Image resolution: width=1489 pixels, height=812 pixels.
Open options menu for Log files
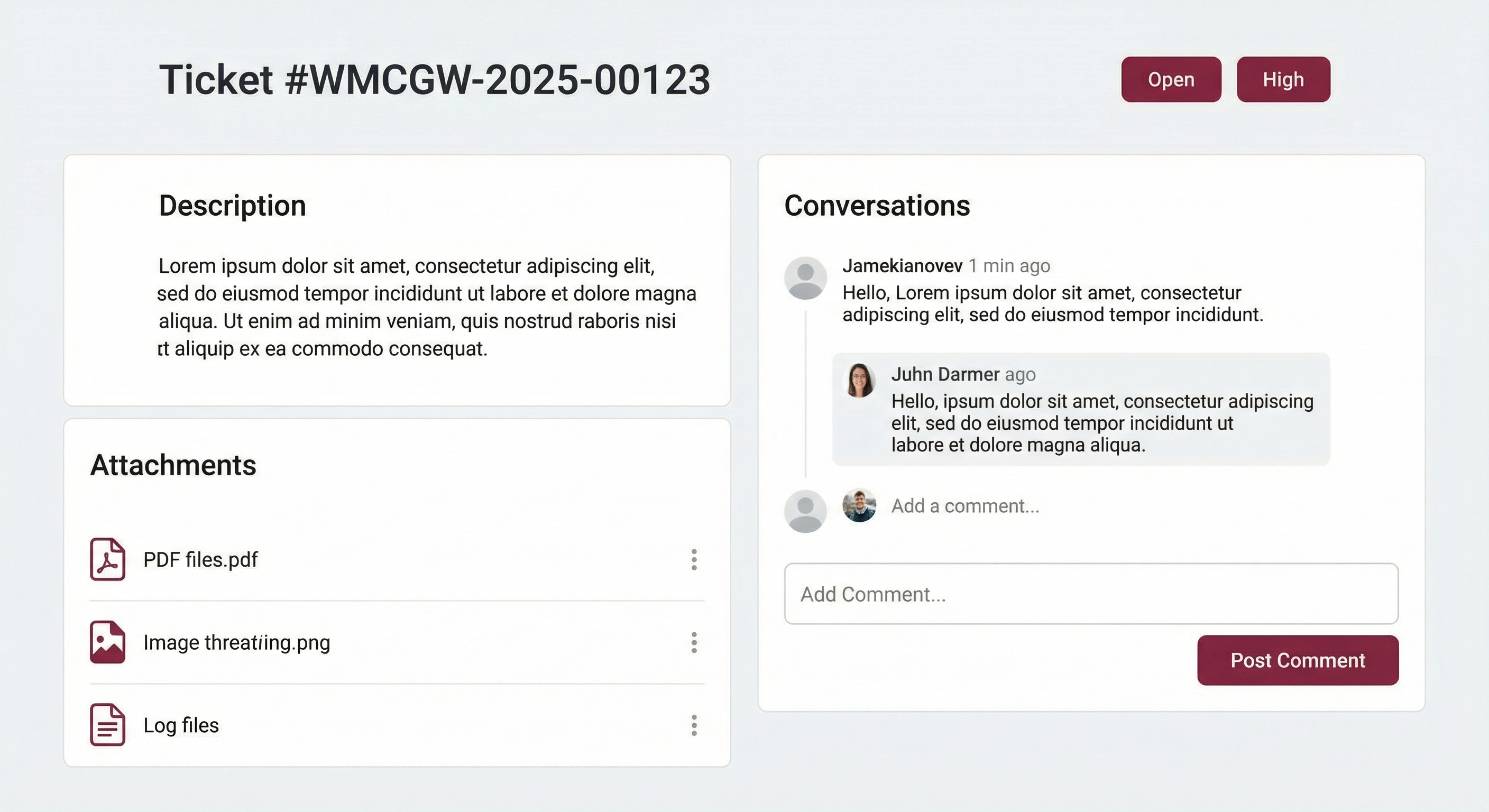coord(694,725)
